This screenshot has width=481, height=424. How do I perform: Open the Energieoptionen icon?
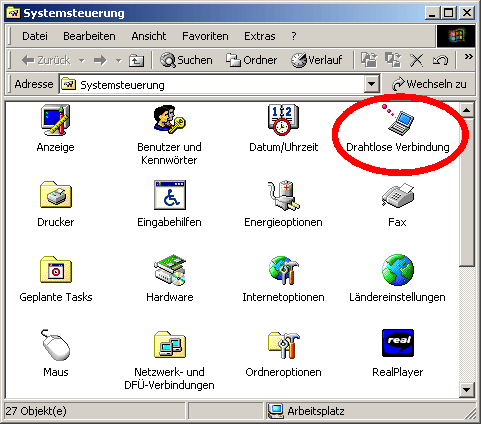pyautogui.click(x=283, y=195)
